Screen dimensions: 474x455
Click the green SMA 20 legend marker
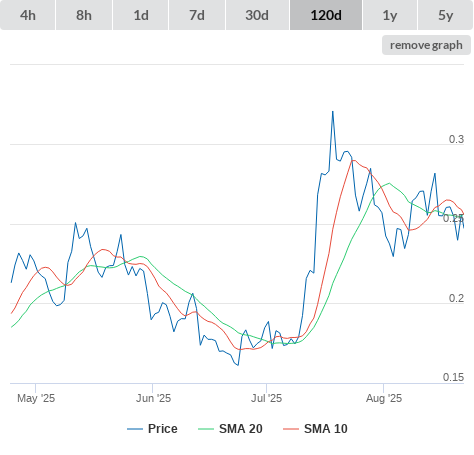click(206, 429)
